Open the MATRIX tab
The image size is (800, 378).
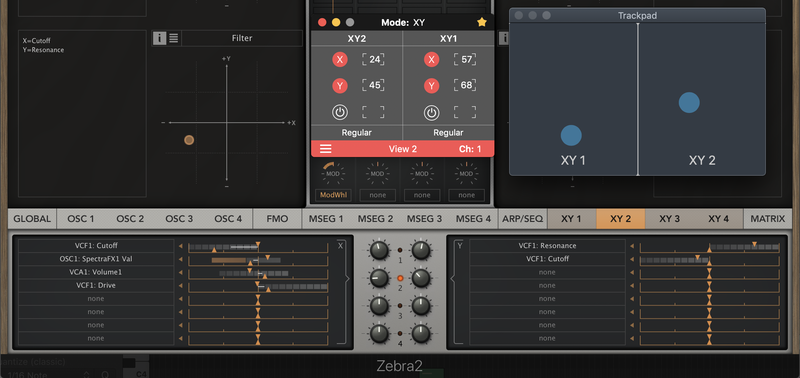[x=768, y=219]
